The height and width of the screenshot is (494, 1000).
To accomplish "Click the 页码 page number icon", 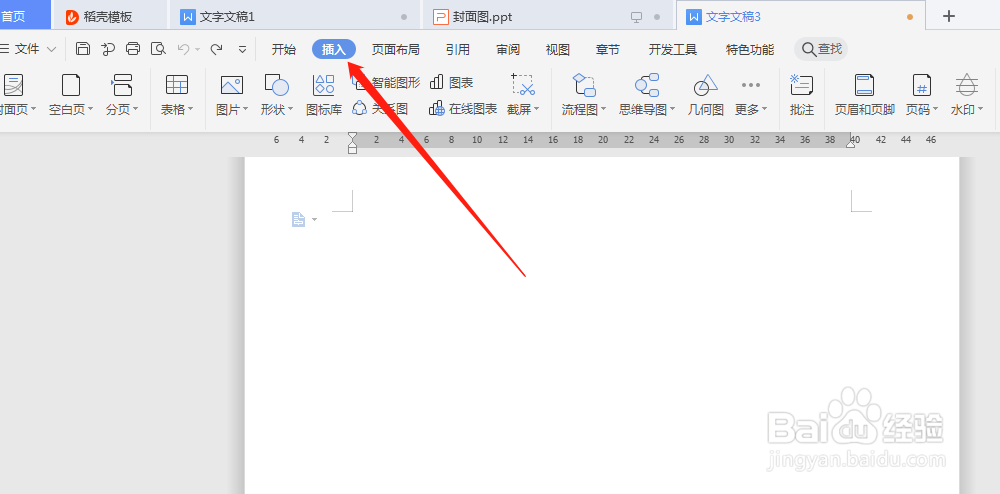I will click(x=922, y=85).
